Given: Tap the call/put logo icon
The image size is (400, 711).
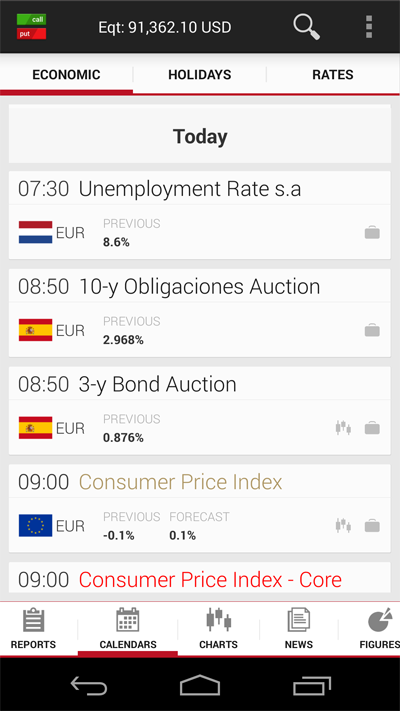Looking at the screenshot, I should click(31, 27).
